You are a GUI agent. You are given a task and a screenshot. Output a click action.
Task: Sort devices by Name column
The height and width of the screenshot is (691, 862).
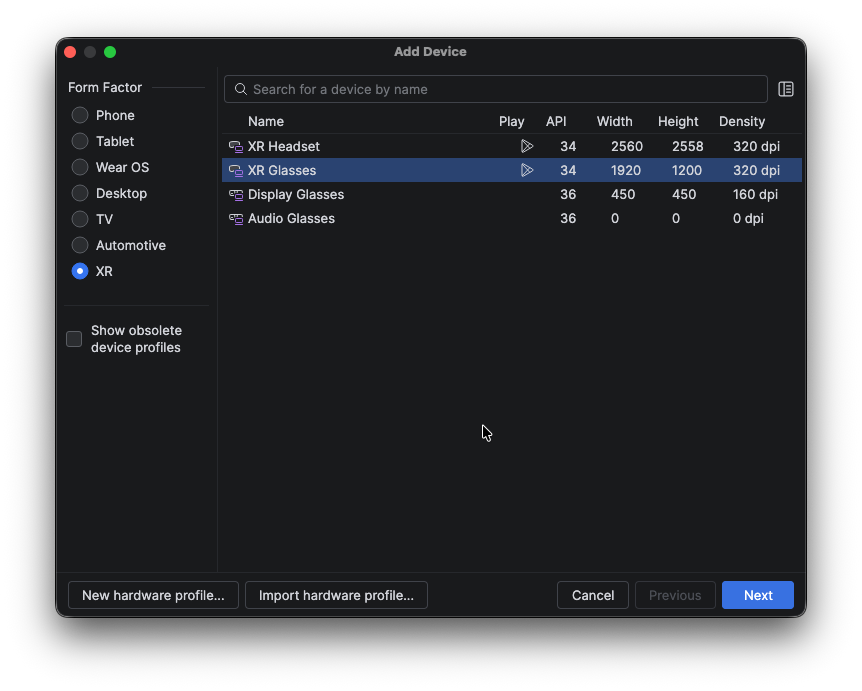266,121
